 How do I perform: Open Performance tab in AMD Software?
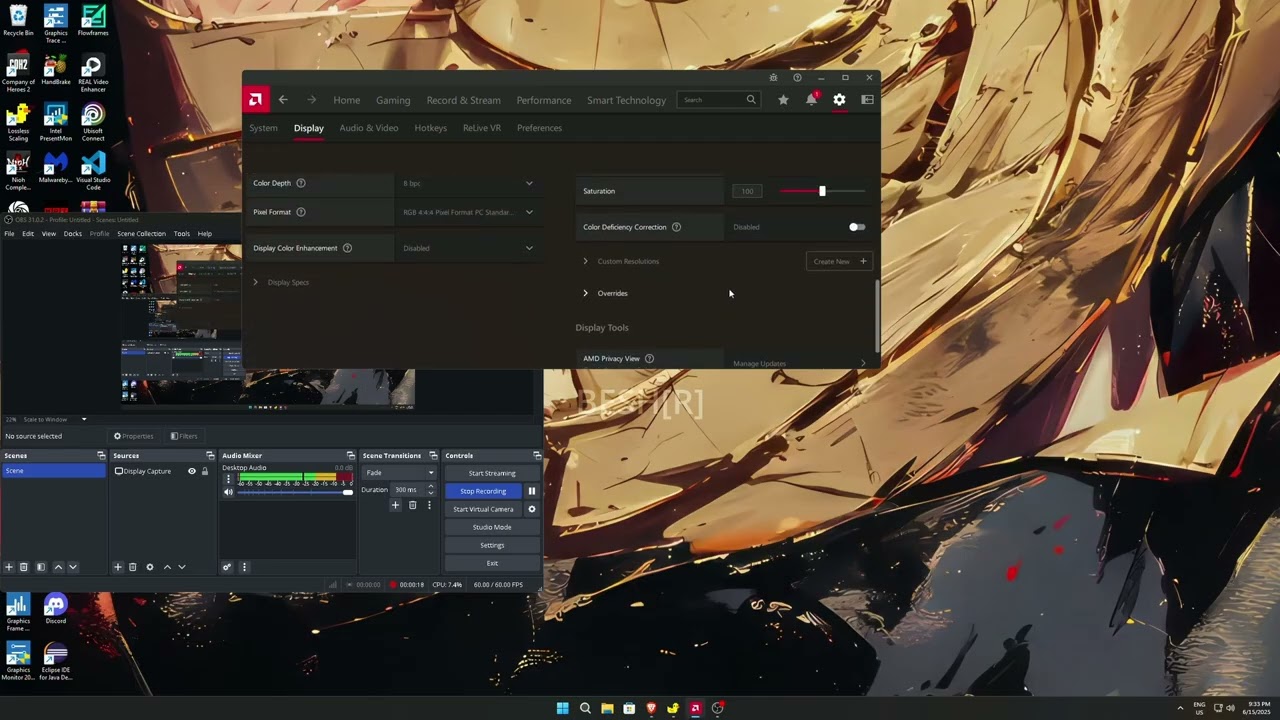click(x=544, y=100)
